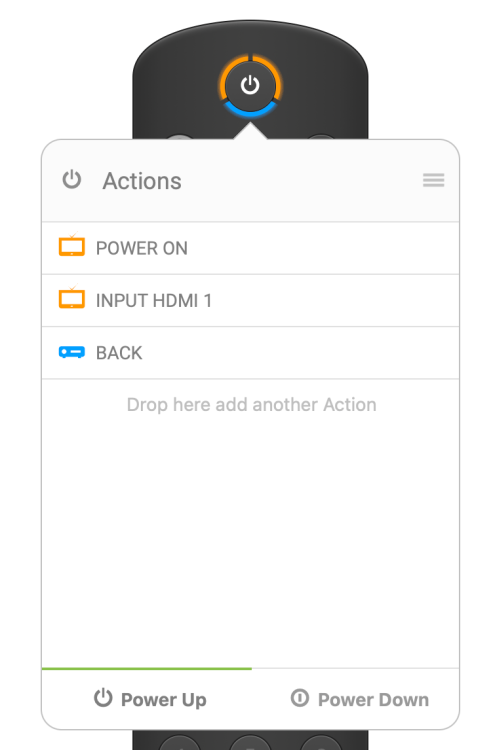493x750 pixels.
Task: Click the orange TV icon beside INPUT HDMI 1
Action: click(x=72, y=298)
